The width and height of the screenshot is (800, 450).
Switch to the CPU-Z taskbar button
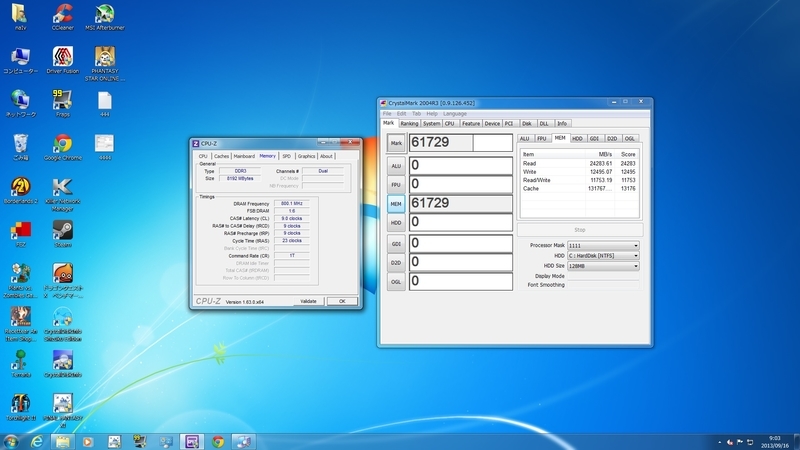tap(192, 441)
